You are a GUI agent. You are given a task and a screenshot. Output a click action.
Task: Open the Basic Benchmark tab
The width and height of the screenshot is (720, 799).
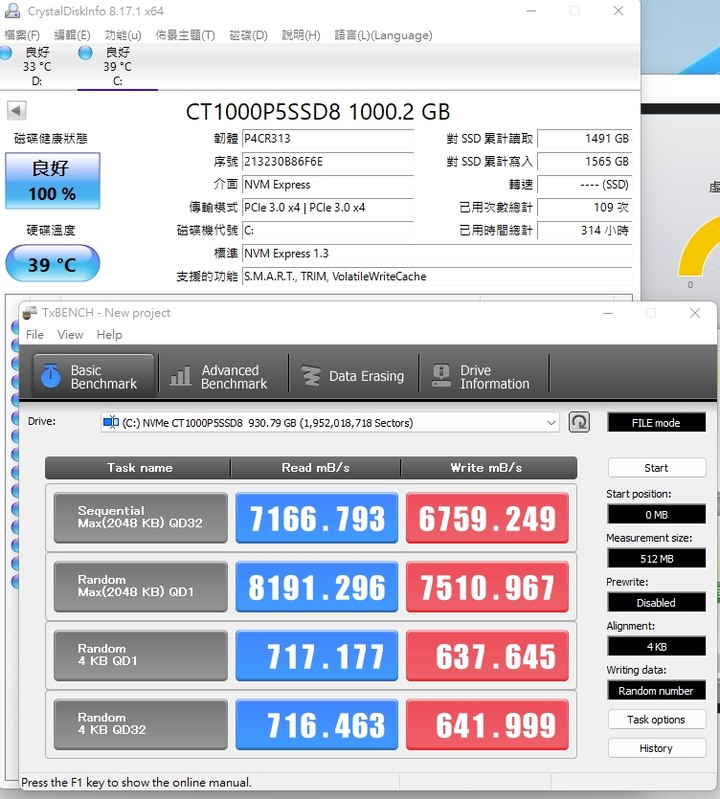pyautogui.click(x=94, y=376)
